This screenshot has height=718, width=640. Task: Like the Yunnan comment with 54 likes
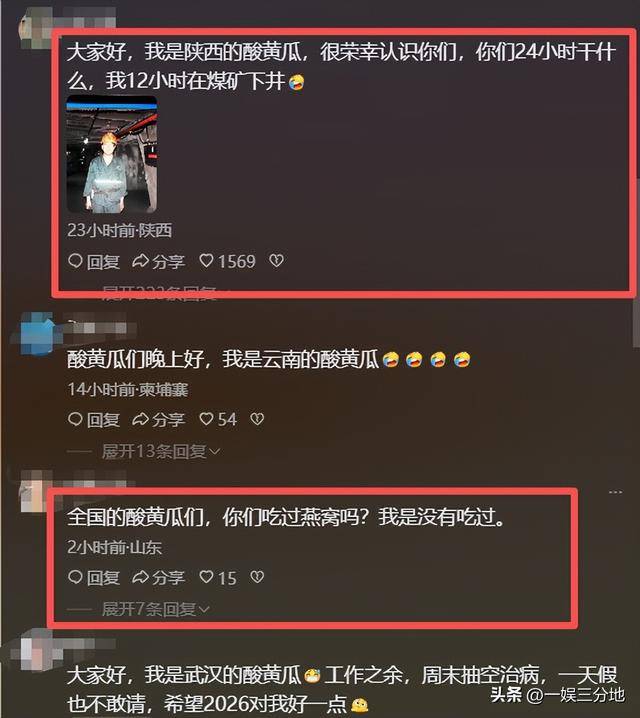point(218,419)
